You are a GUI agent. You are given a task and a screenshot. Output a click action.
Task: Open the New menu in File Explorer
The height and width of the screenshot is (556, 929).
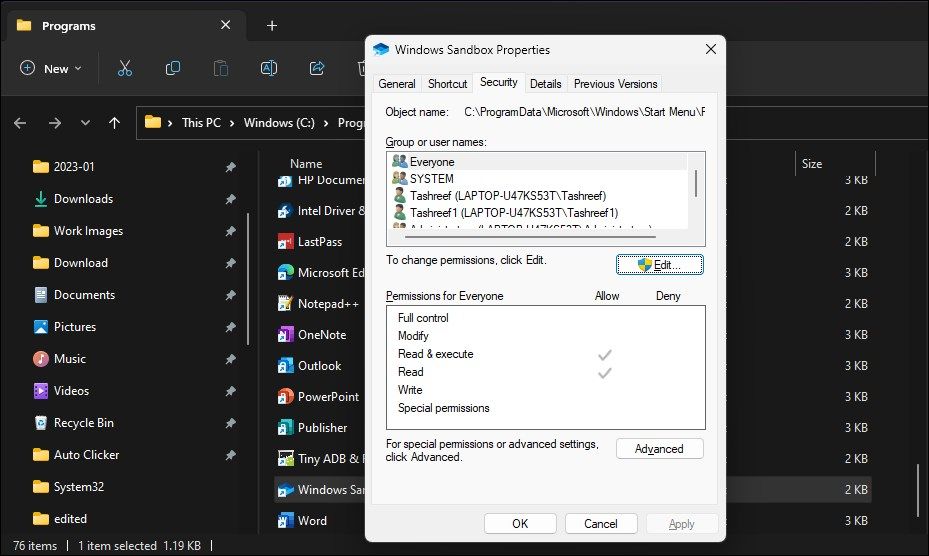[50, 68]
